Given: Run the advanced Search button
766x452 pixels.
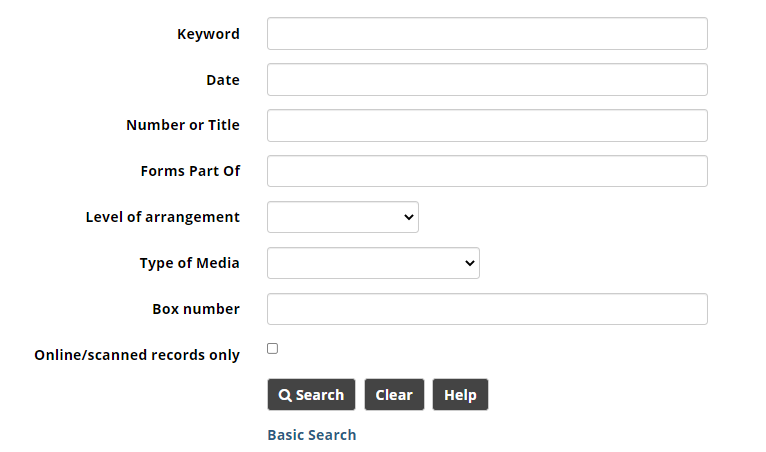Looking at the screenshot, I should point(311,394).
